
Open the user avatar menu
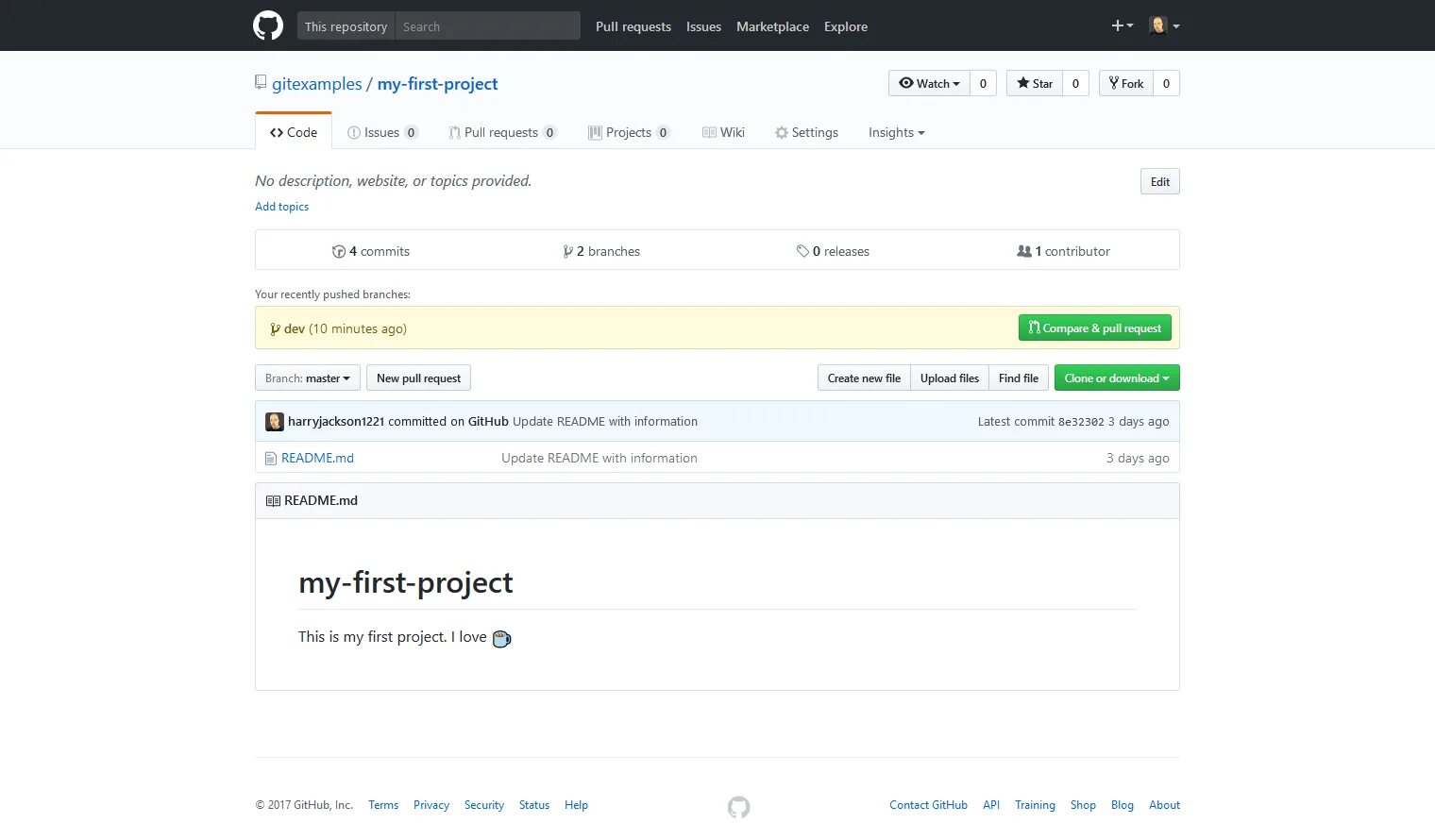(1164, 25)
